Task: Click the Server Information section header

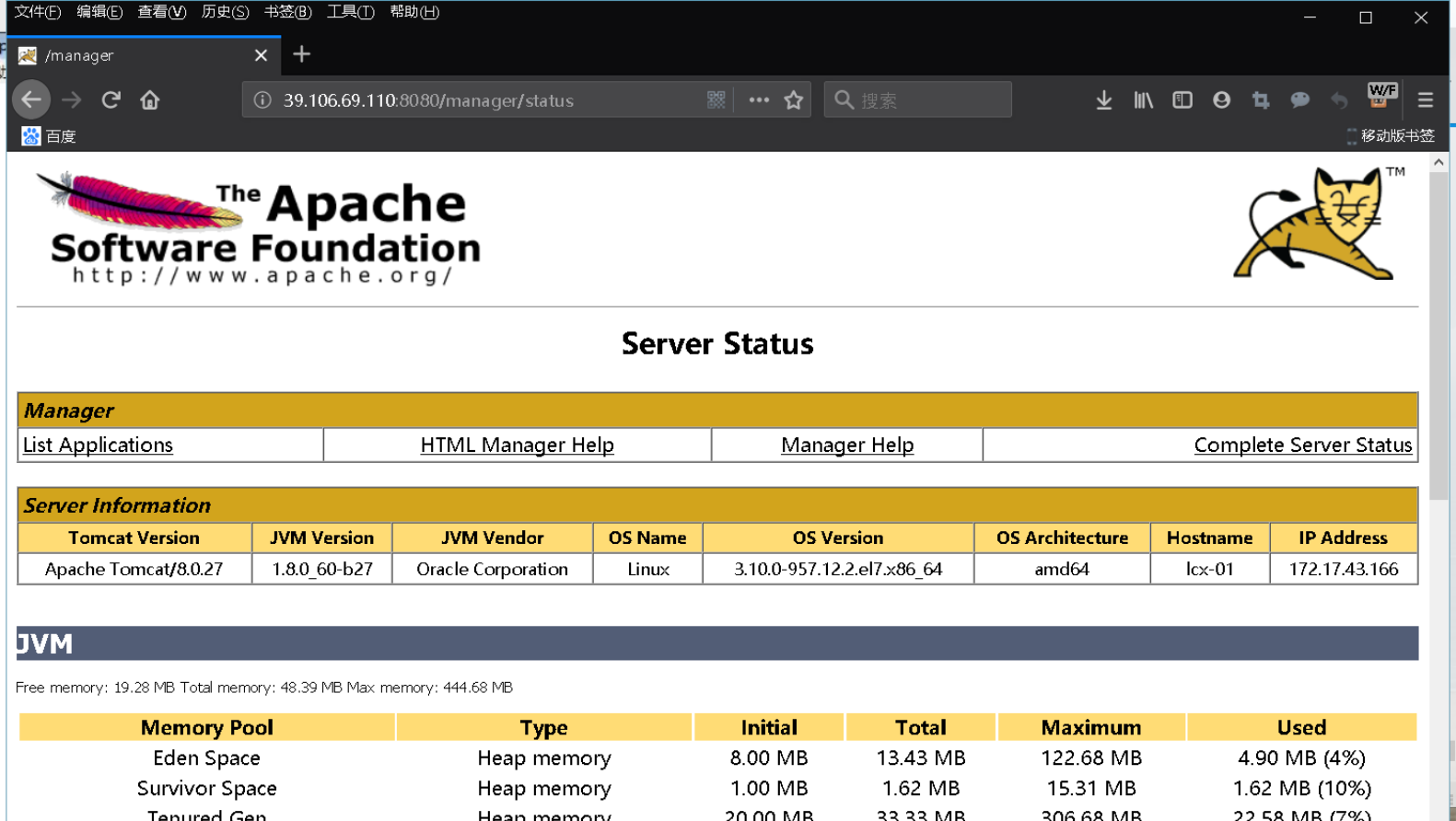Action: (x=717, y=505)
